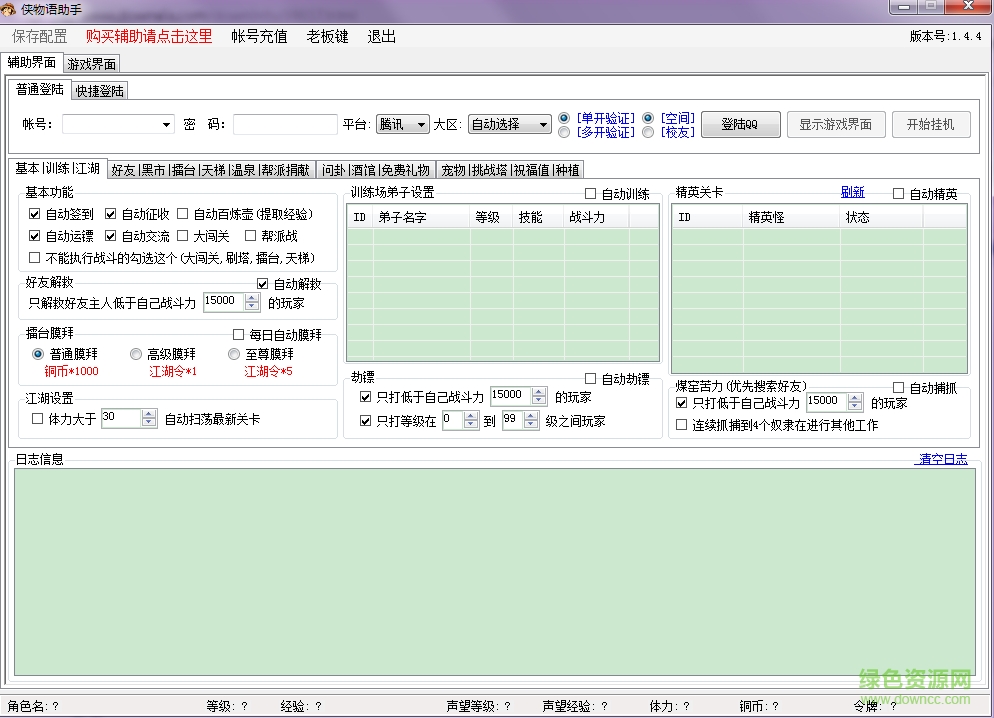Click the 刷新 refresh link above elite cards
This screenshot has width=994, height=718.
(852, 192)
